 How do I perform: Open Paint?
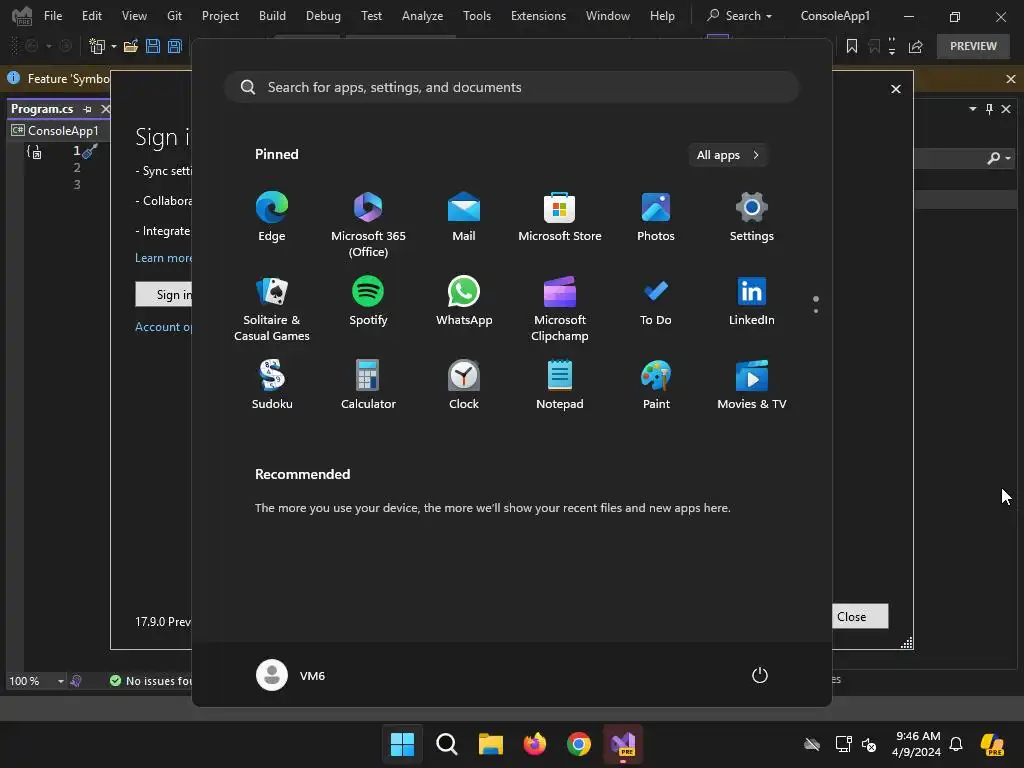(656, 385)
